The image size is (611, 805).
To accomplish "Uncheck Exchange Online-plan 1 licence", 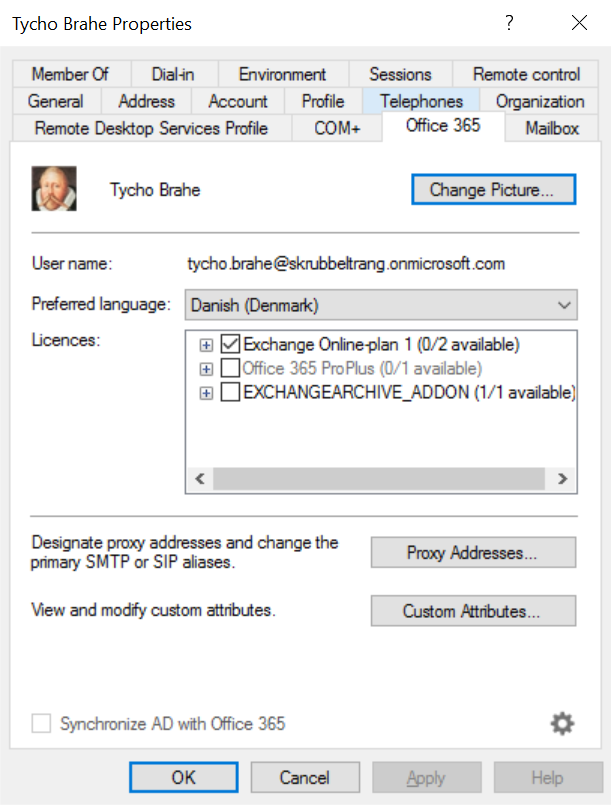I will (x=230, y=344).
